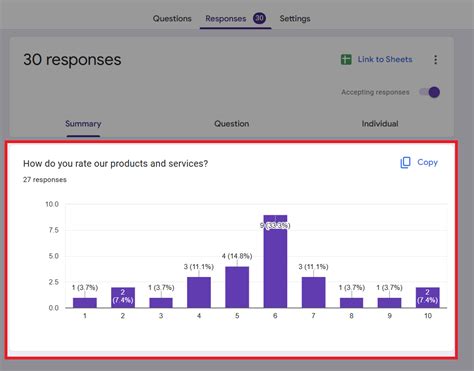Image resolution: width=474 pixels, height=371 pixels.
Task: Click the Copy chart icon
Action: (x=405, y=162)
